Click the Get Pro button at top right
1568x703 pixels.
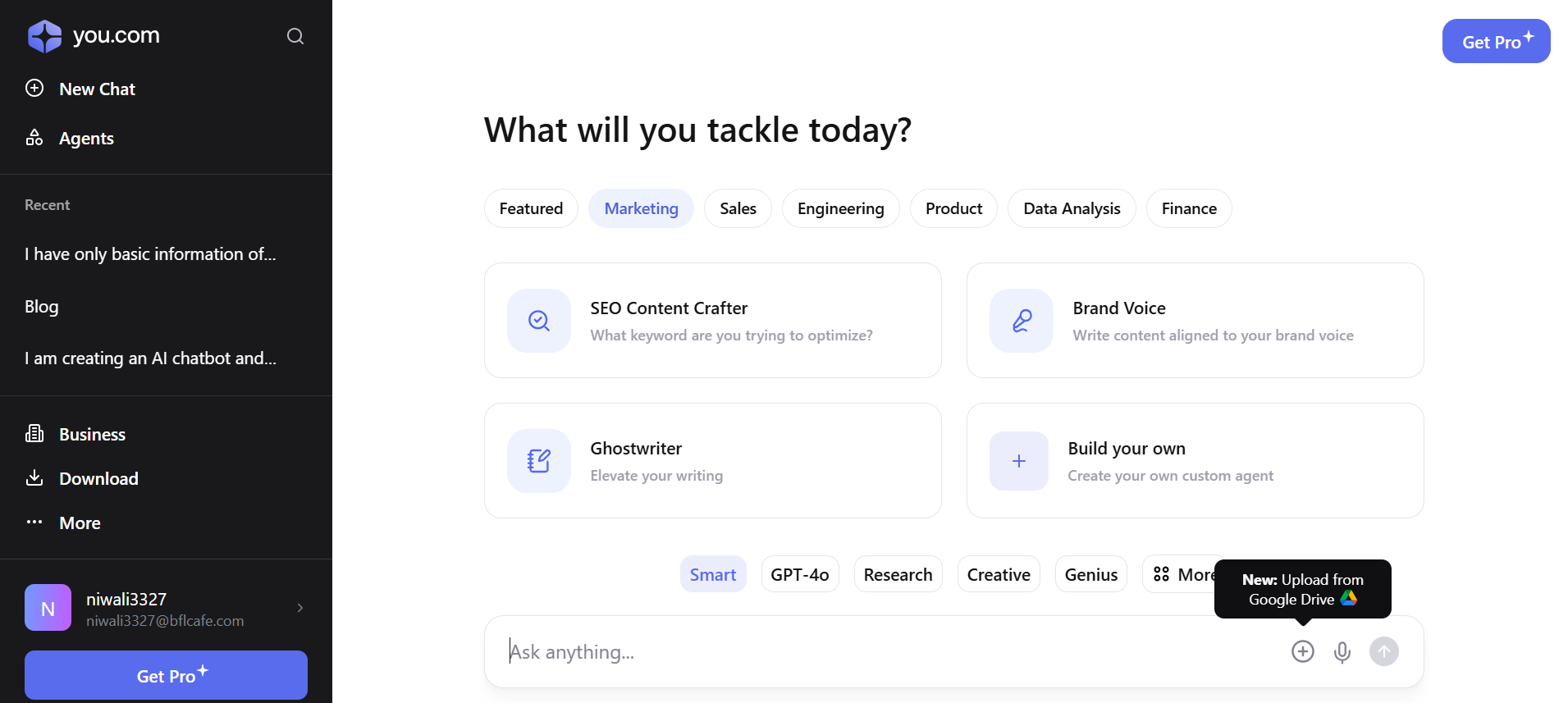(1496, 42)
